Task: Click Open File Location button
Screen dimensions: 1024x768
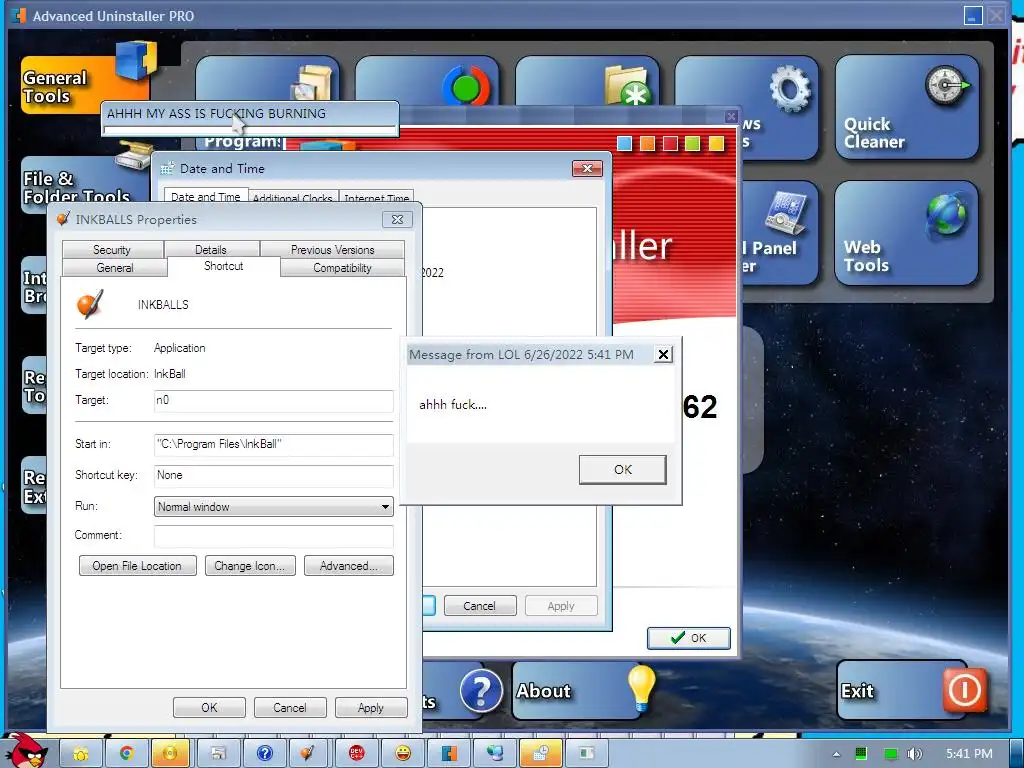Action: tap(137, 566)
